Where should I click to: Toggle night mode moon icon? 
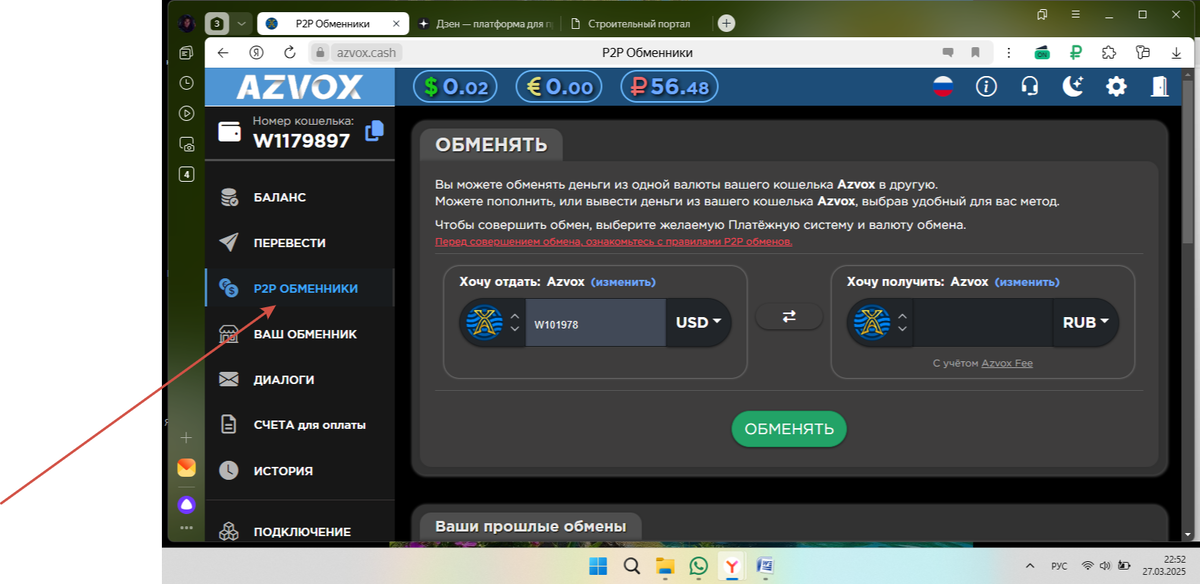(1073, 87)
